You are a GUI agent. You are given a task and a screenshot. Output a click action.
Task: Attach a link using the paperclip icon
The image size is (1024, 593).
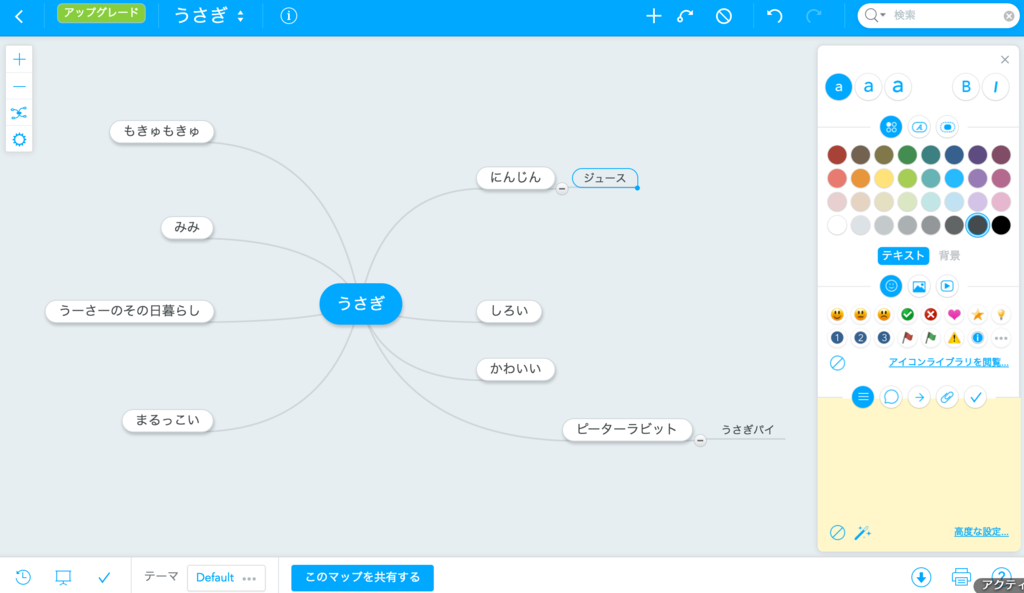pyautogui.click(x=947, y=397)
